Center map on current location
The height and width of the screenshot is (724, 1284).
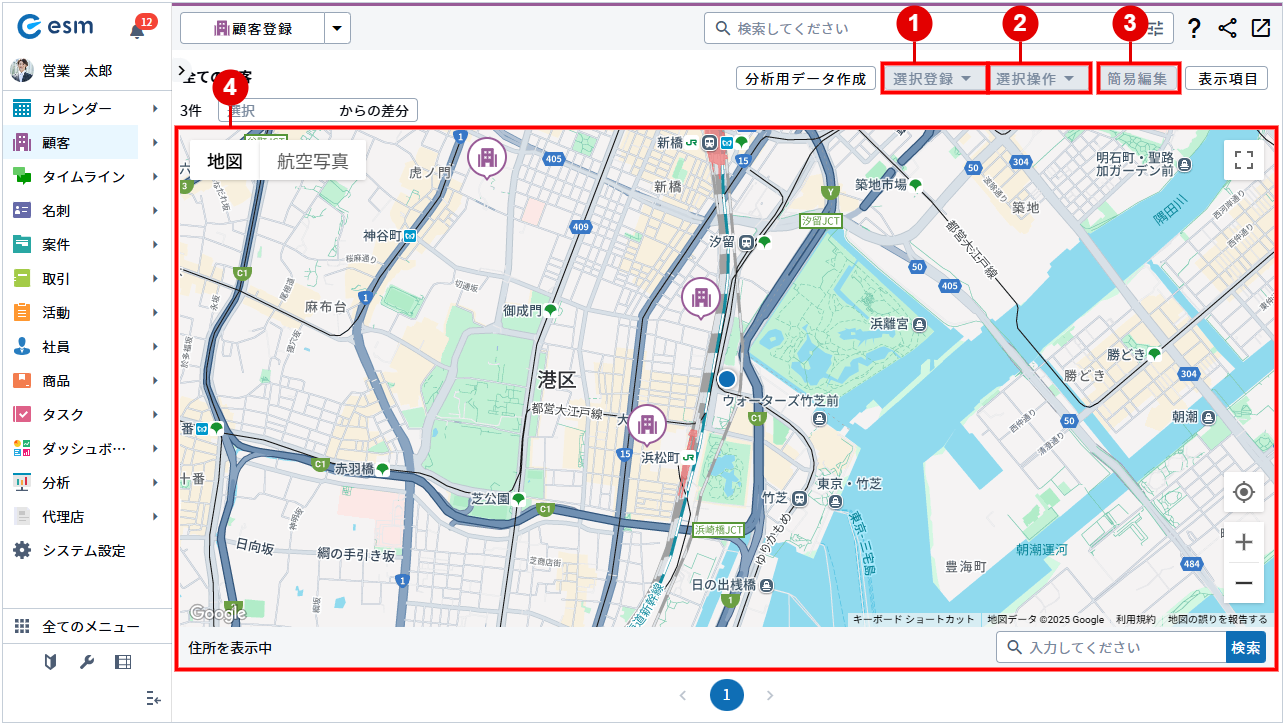(1244, 492)
